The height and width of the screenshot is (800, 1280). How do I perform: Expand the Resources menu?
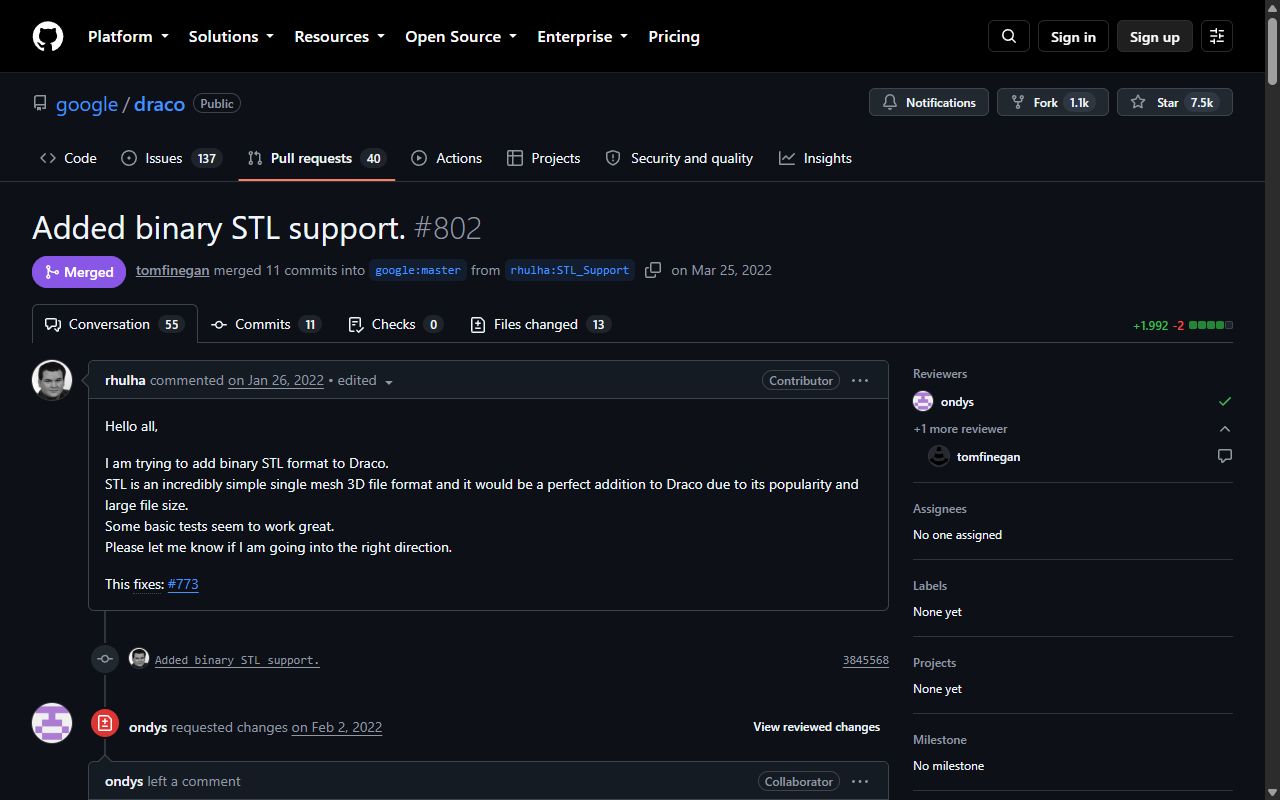[339, 36]
